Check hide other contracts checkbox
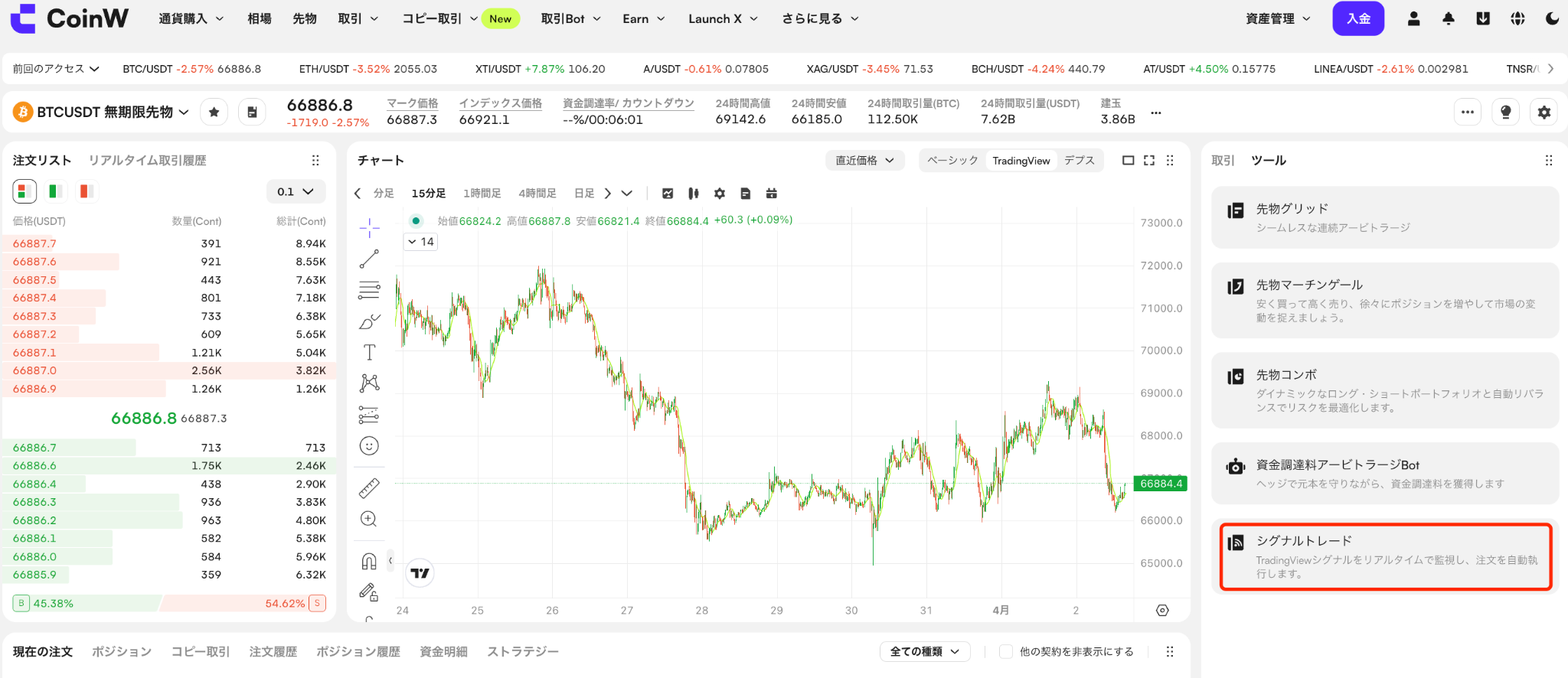This screenshot has width=1568, height=678. pyautogui.click(x=1006, y=651)
